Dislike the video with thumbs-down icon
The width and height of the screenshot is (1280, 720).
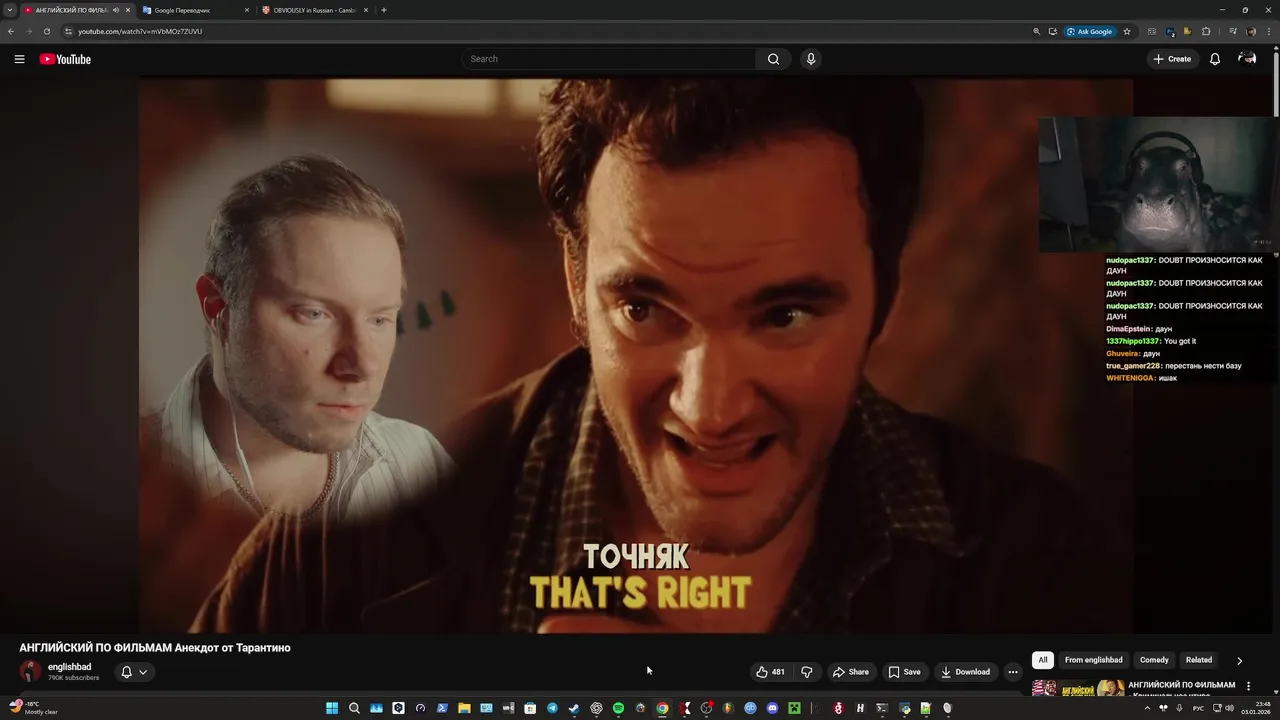click(807, 672)
